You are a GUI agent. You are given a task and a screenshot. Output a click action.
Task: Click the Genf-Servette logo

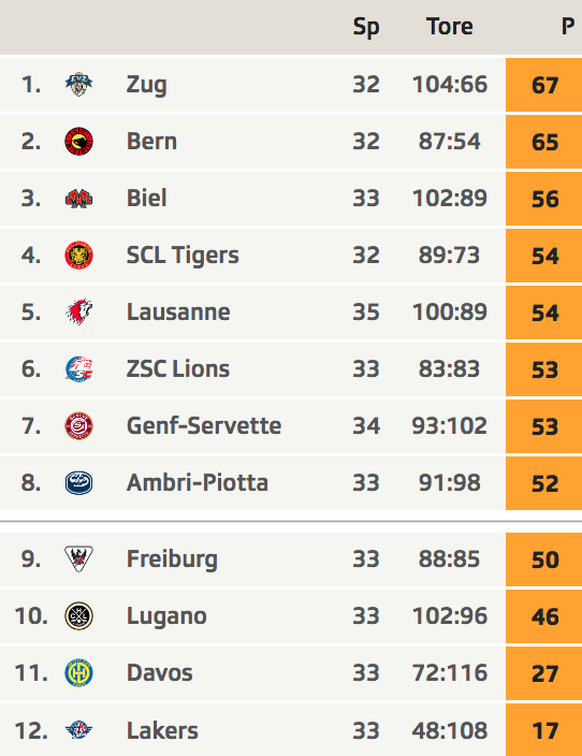pyautogui.click(x=79, y=426)
